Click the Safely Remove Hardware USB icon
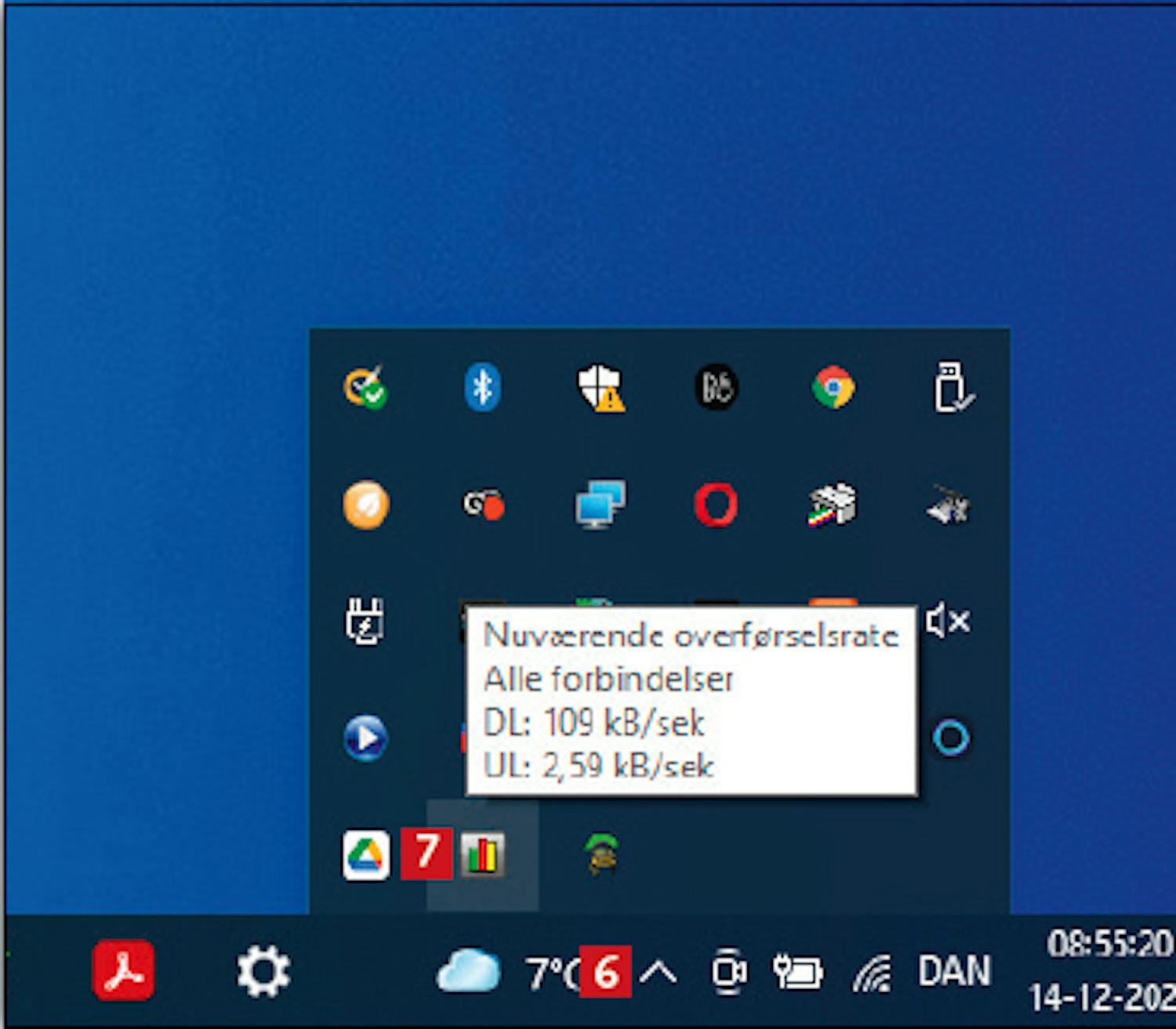 tap(952, 387)
